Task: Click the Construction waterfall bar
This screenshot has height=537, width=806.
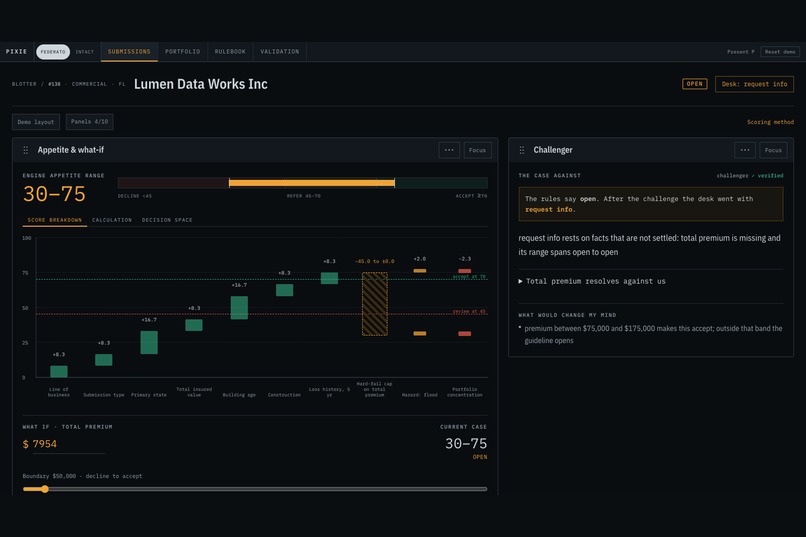Action: pos(284,290)
